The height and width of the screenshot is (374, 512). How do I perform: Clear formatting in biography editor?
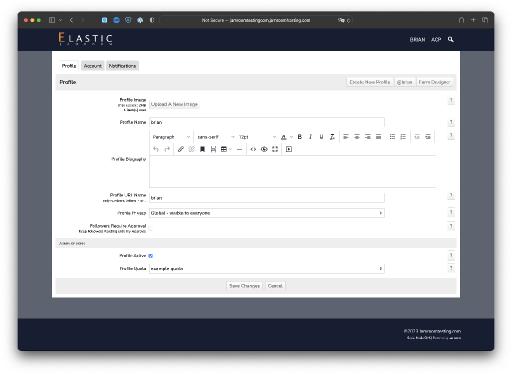point(332,137)
